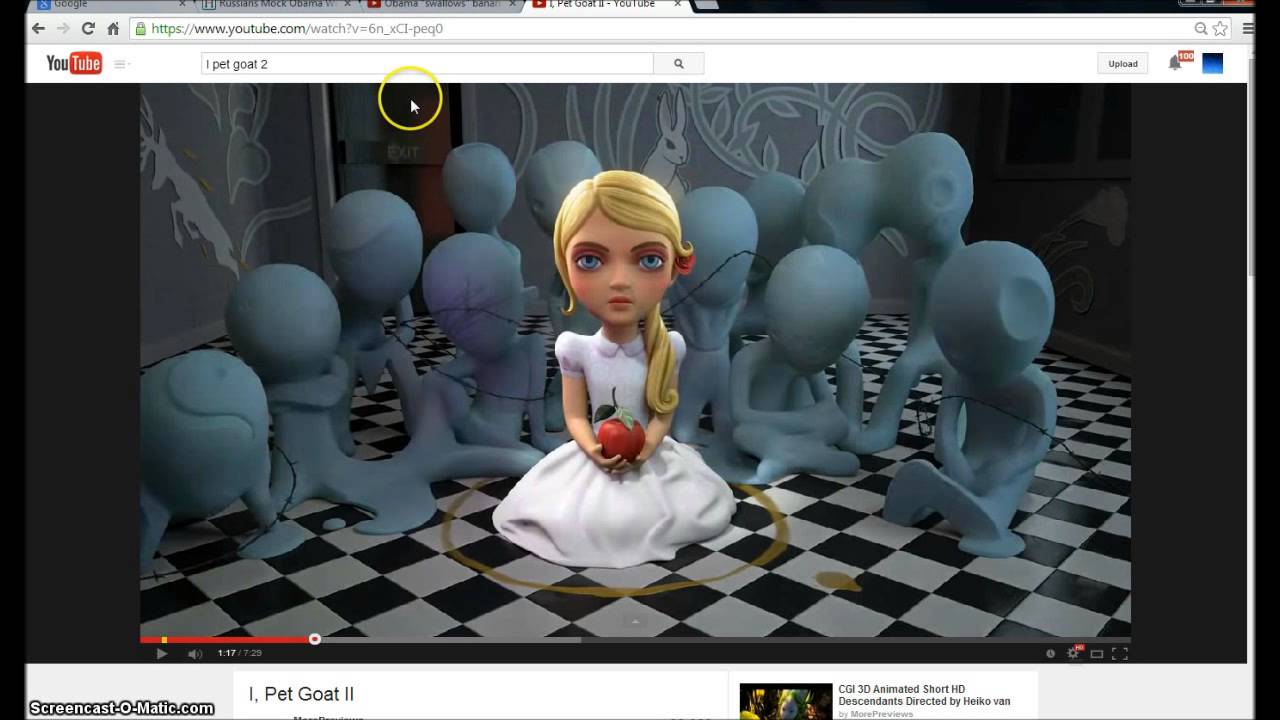Switch to the Google tab
This screenshot has width=1280, height=720.
(x=108, y=5)
